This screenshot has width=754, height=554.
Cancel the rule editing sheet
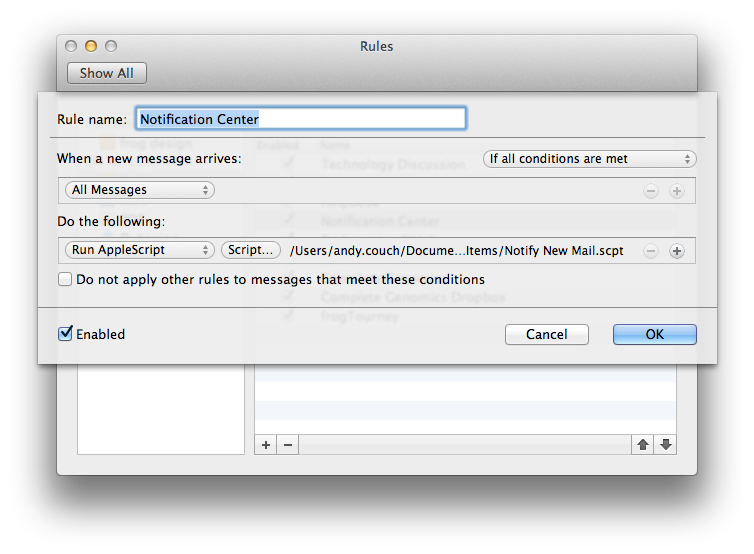point(547,334)
